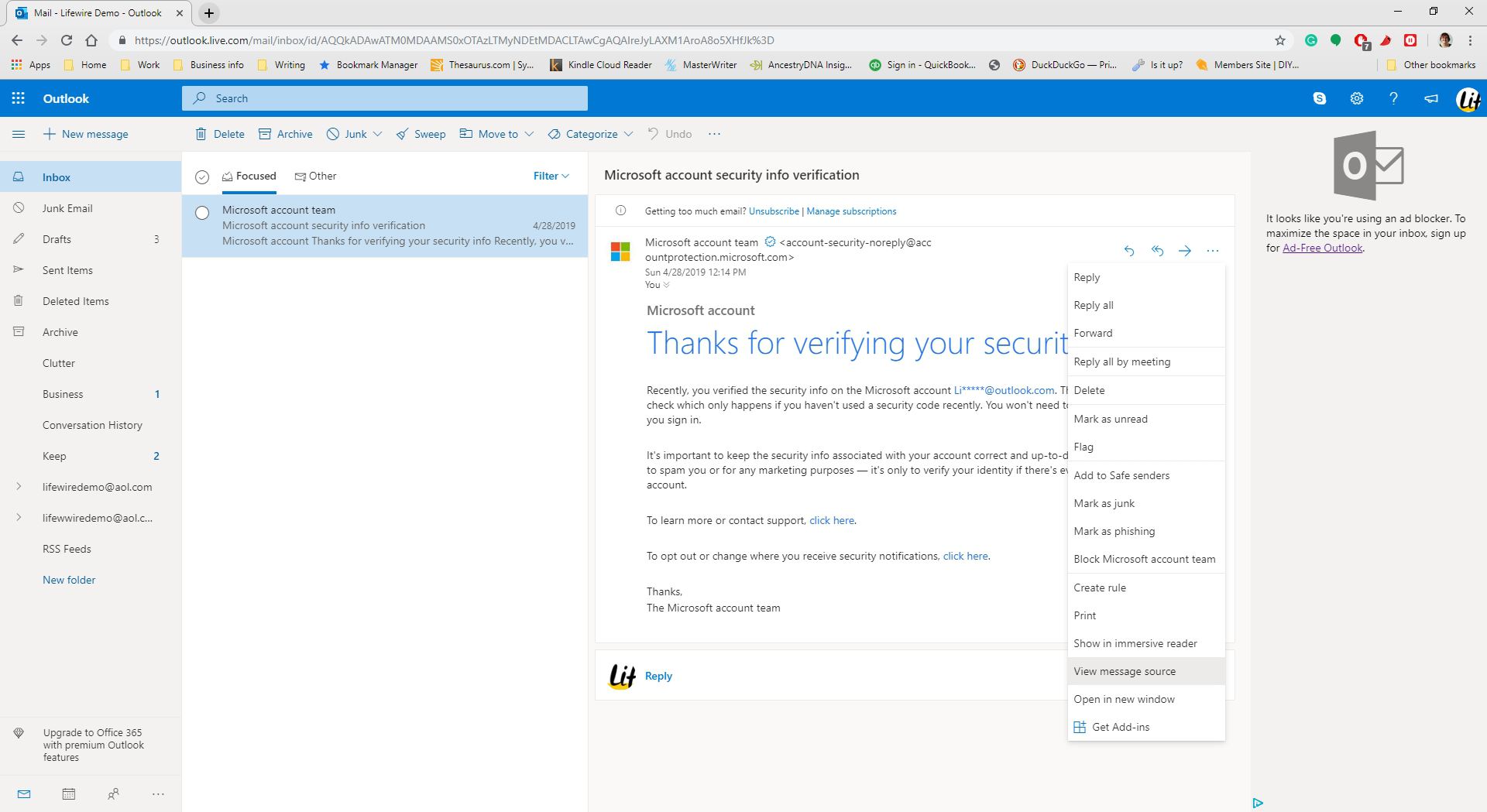Select Mark as phishing in menu

[x=1146, y=531]
